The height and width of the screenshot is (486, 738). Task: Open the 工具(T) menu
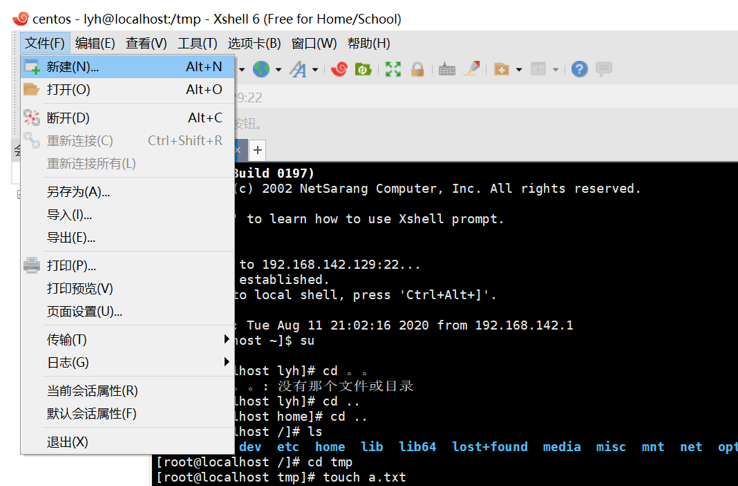(197, 43)
